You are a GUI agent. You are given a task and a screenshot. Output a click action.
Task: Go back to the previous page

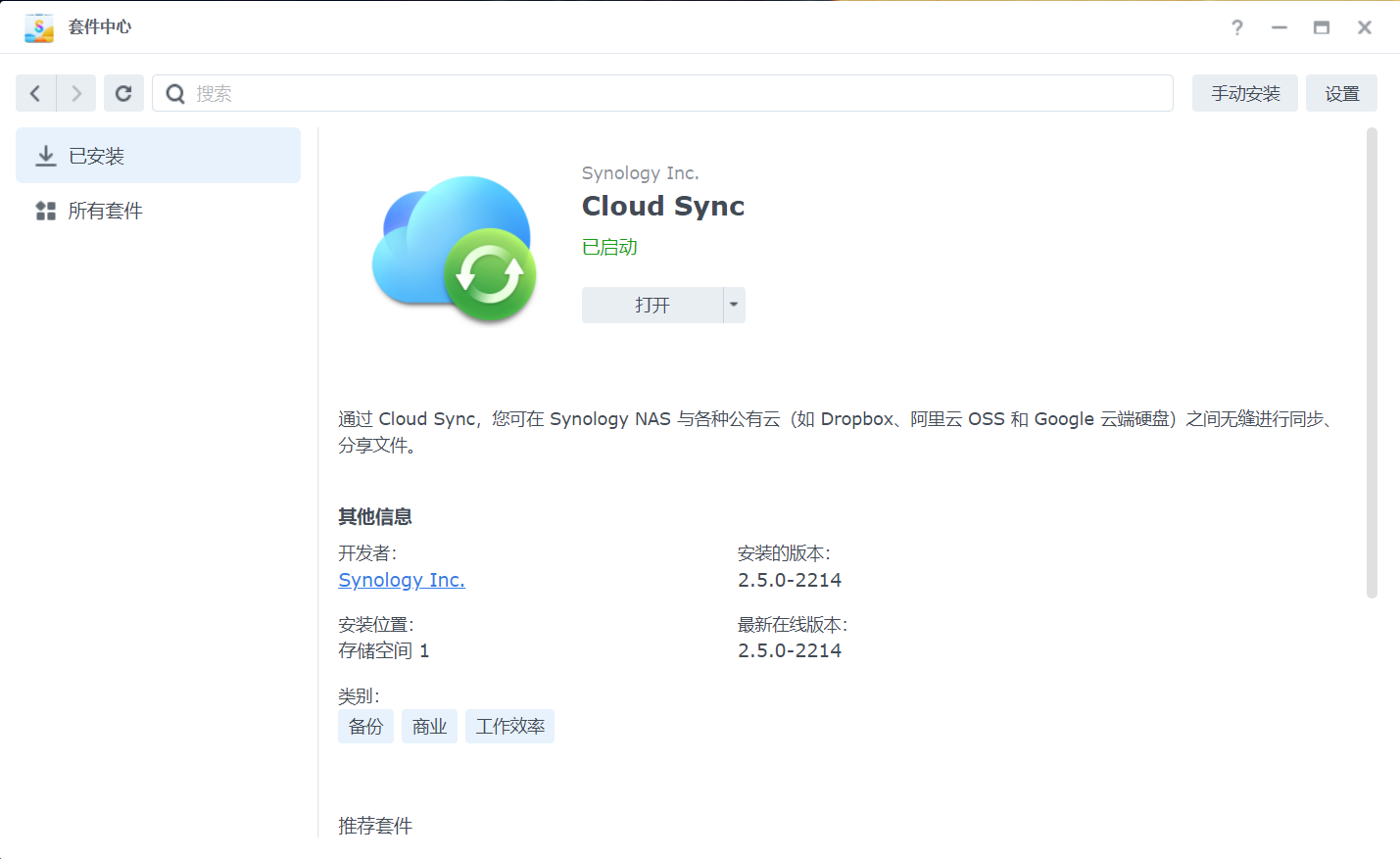35,93
